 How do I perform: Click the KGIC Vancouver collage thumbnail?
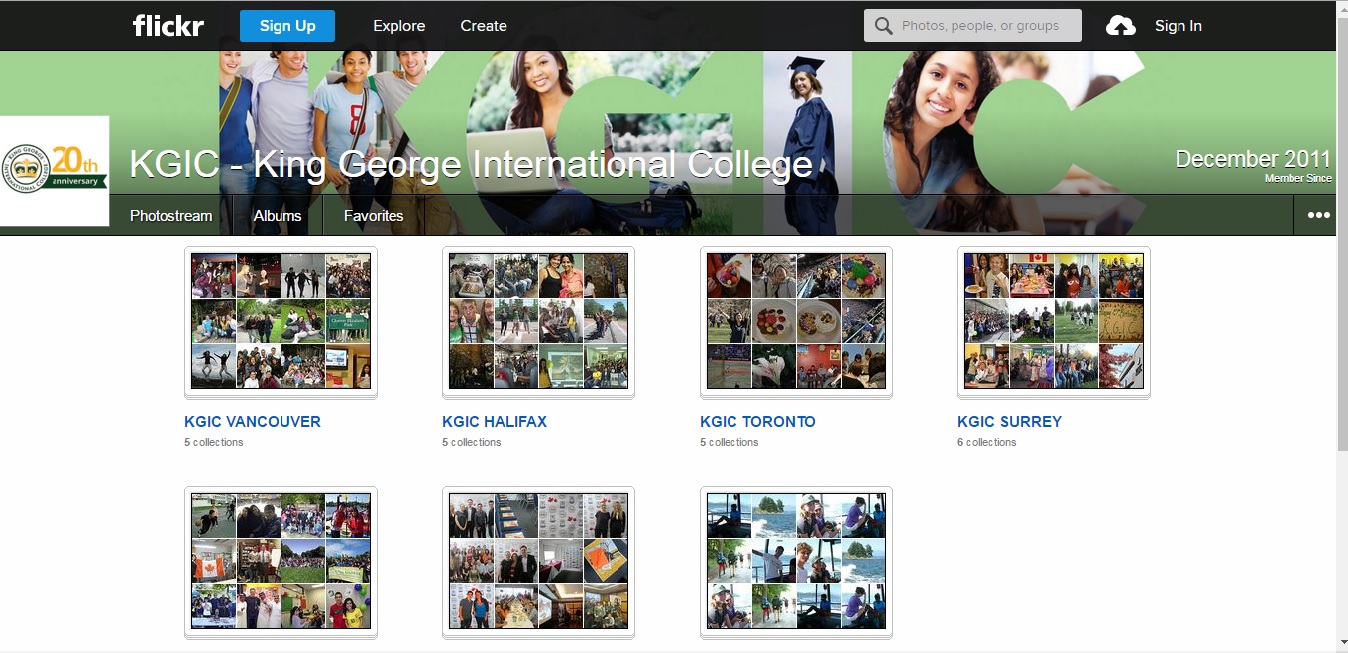tap(281, 321)
